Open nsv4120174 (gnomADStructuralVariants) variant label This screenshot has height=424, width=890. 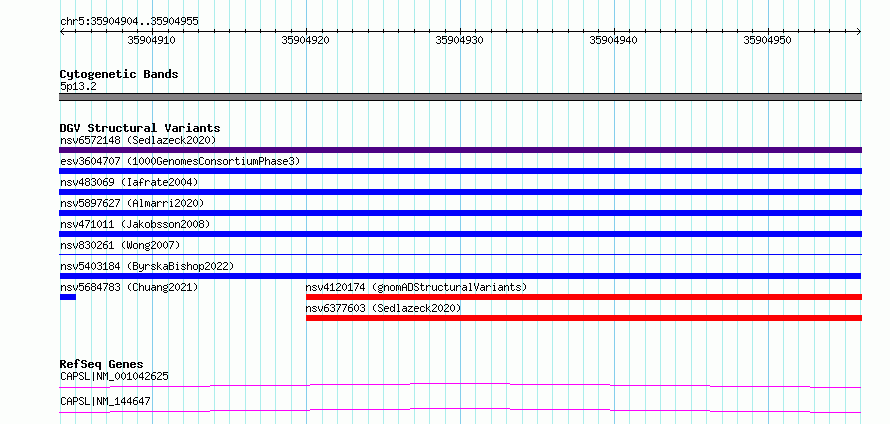(x=416, y=287)
